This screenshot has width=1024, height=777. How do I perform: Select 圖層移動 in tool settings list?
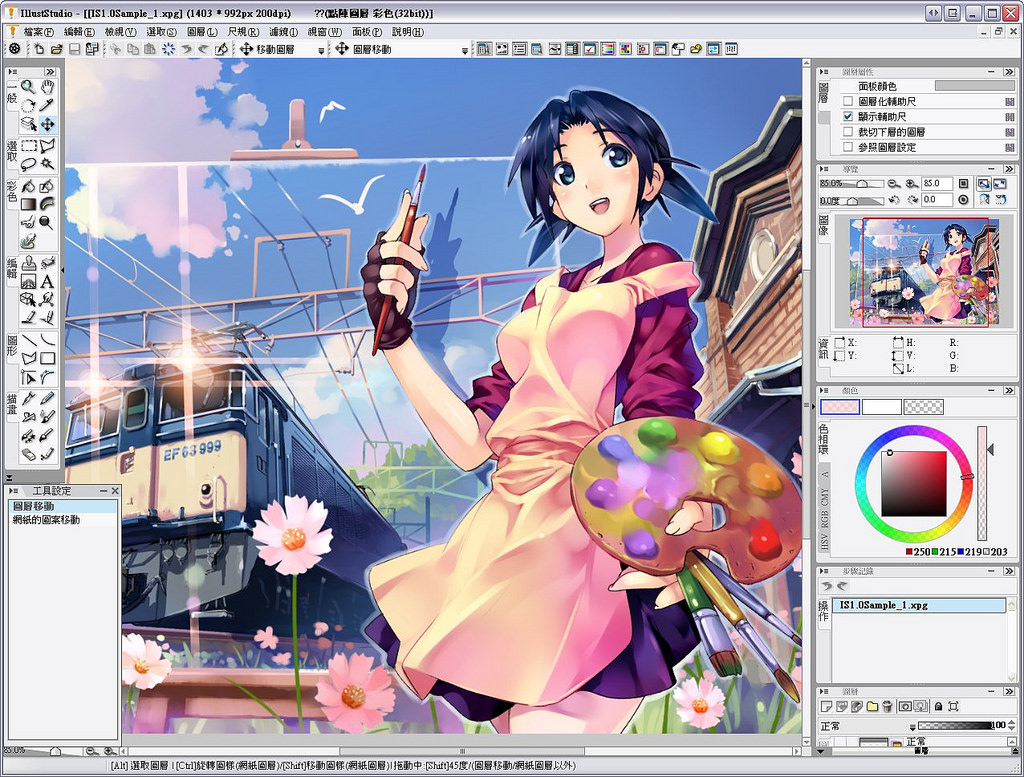(63, 506)
